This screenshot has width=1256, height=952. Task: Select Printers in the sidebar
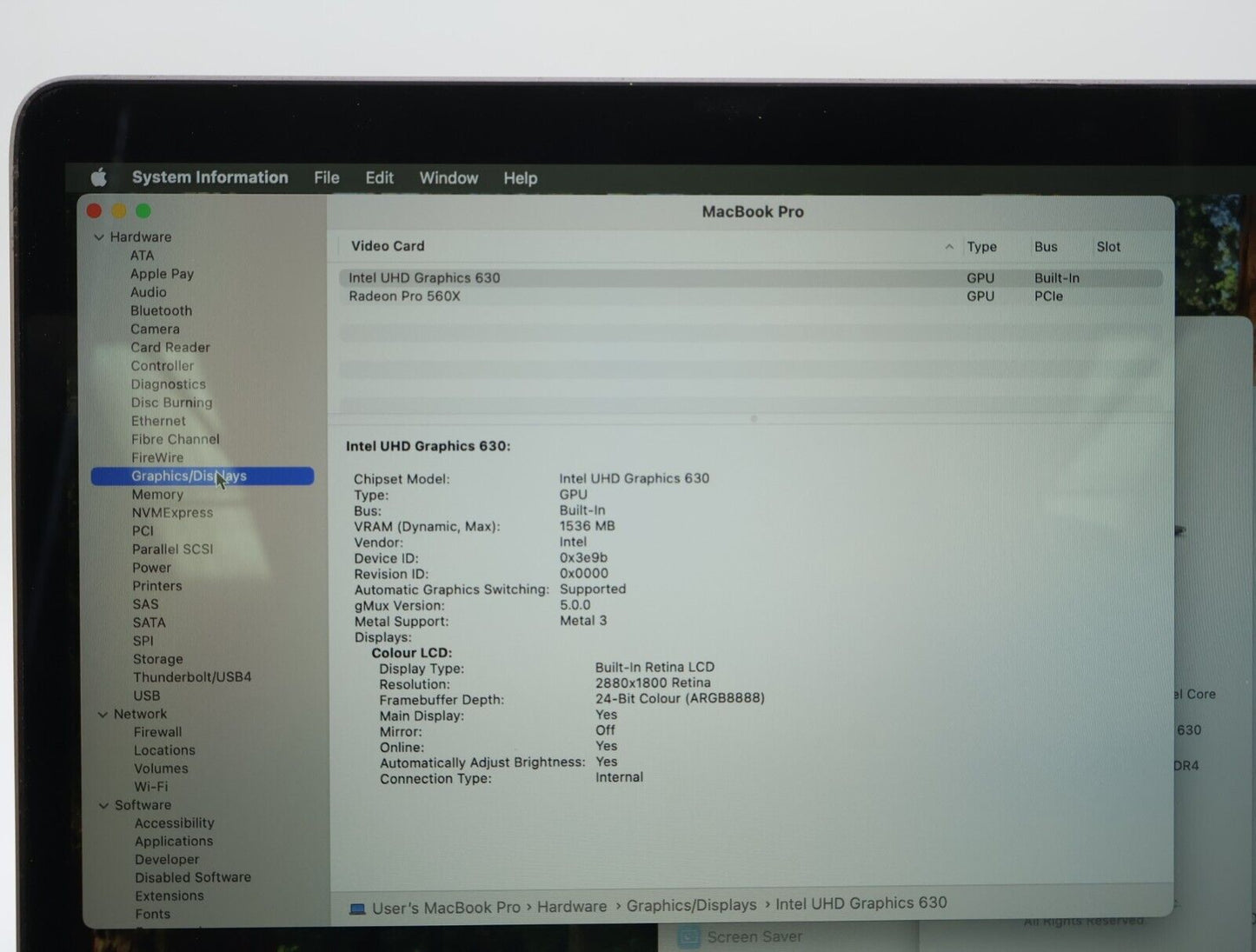click(156, 586)
